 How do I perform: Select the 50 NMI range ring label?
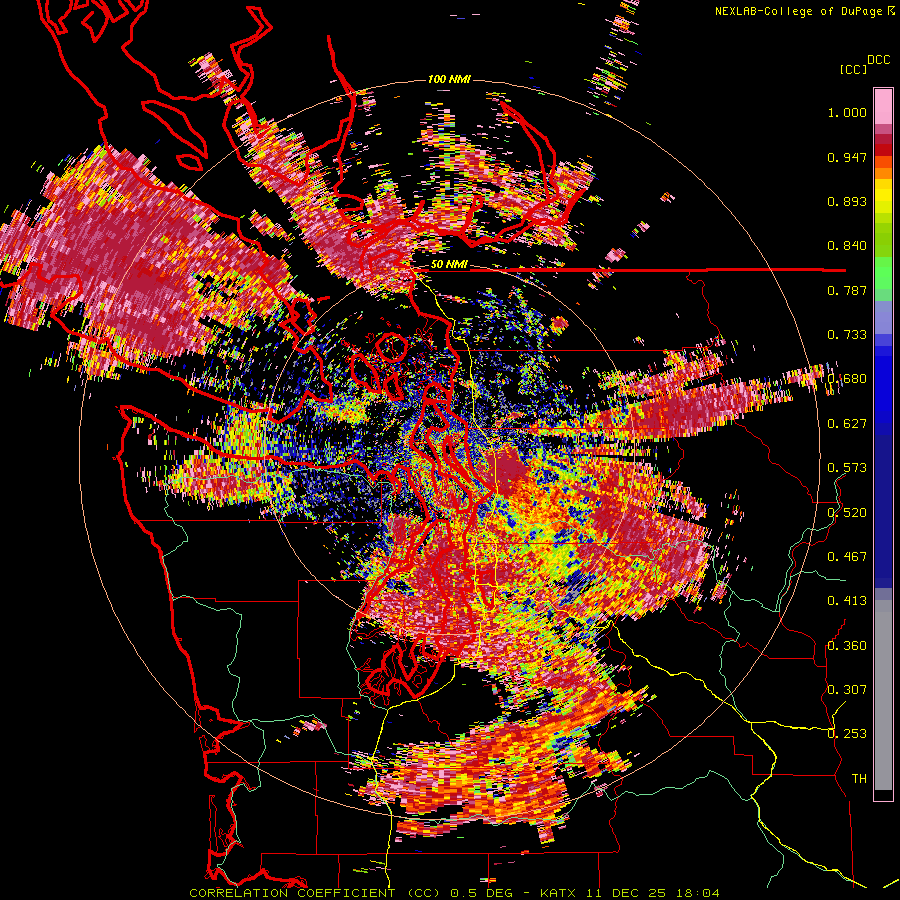click(449, 265)
